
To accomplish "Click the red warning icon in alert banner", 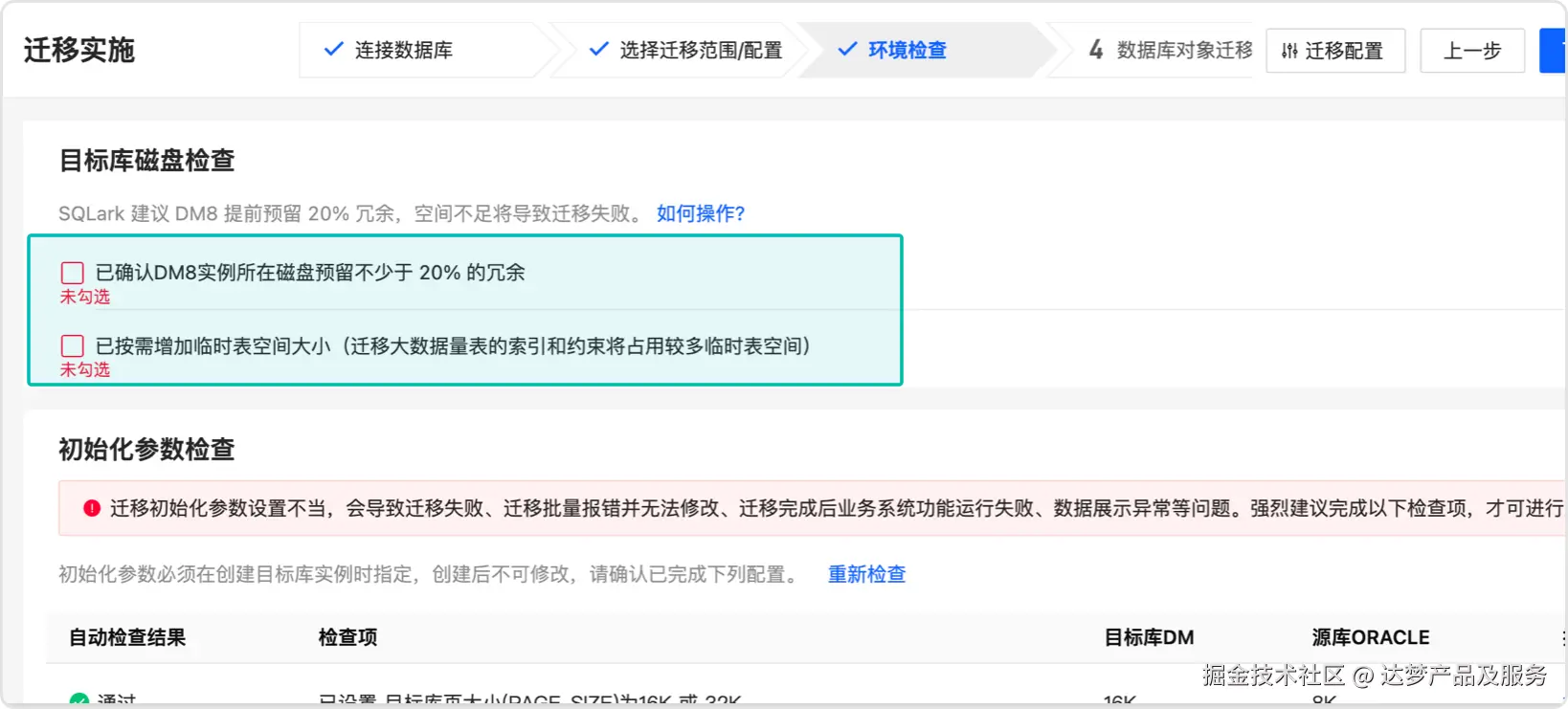I will click(x=92, y=508).
